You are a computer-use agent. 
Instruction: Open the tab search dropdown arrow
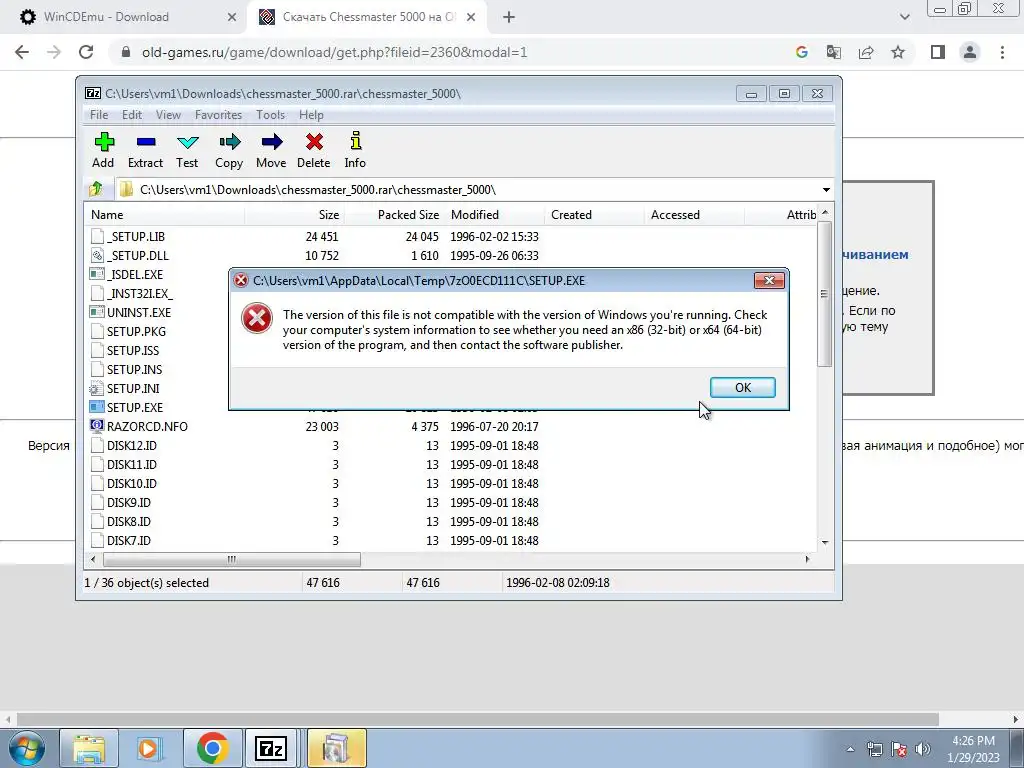[x=904, y=18]
